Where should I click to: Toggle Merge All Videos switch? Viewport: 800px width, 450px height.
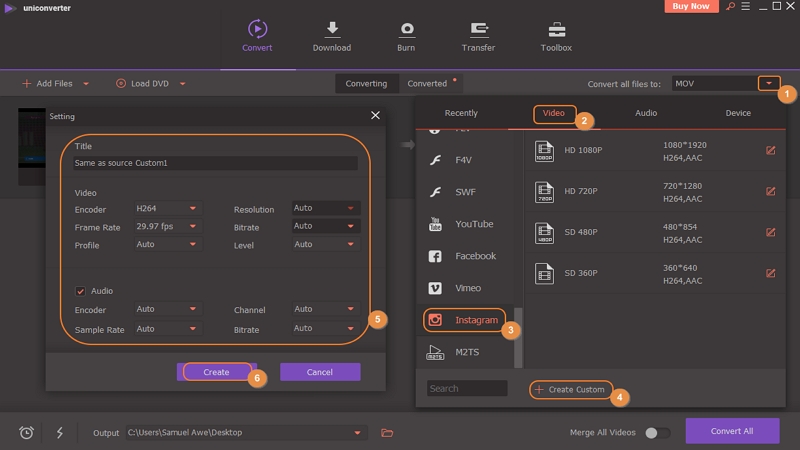click(x=656, y=433)
